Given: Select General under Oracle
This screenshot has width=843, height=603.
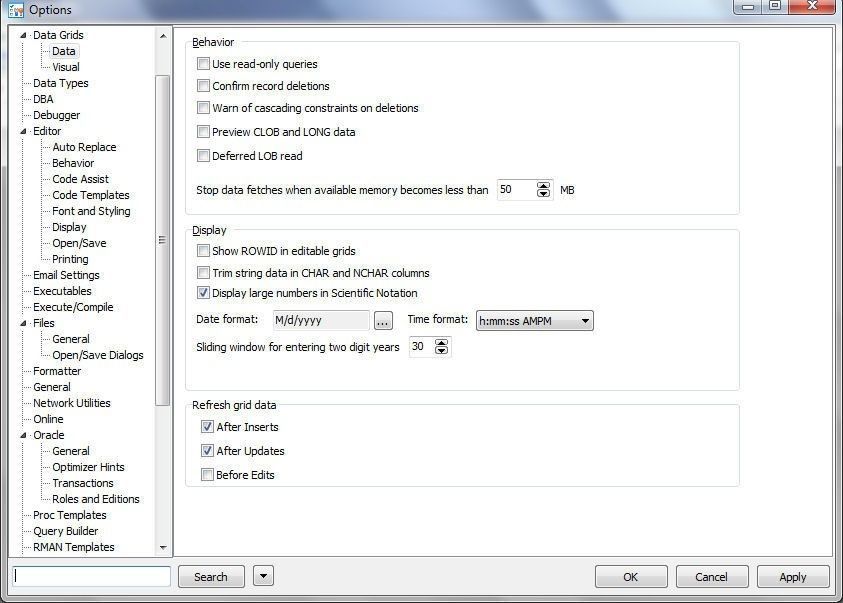Looking at the screenshot, I should pos(70,451).
